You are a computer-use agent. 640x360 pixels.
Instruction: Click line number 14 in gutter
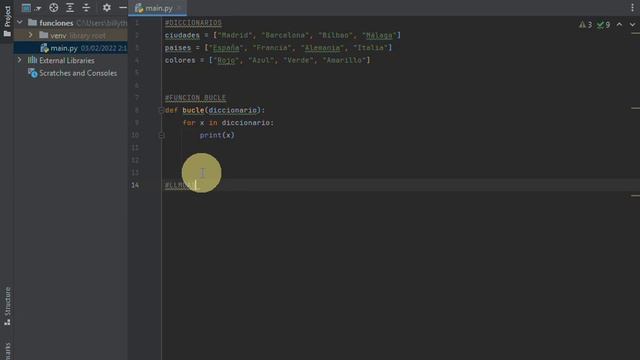pyautogui.click(x=135, y=185)
